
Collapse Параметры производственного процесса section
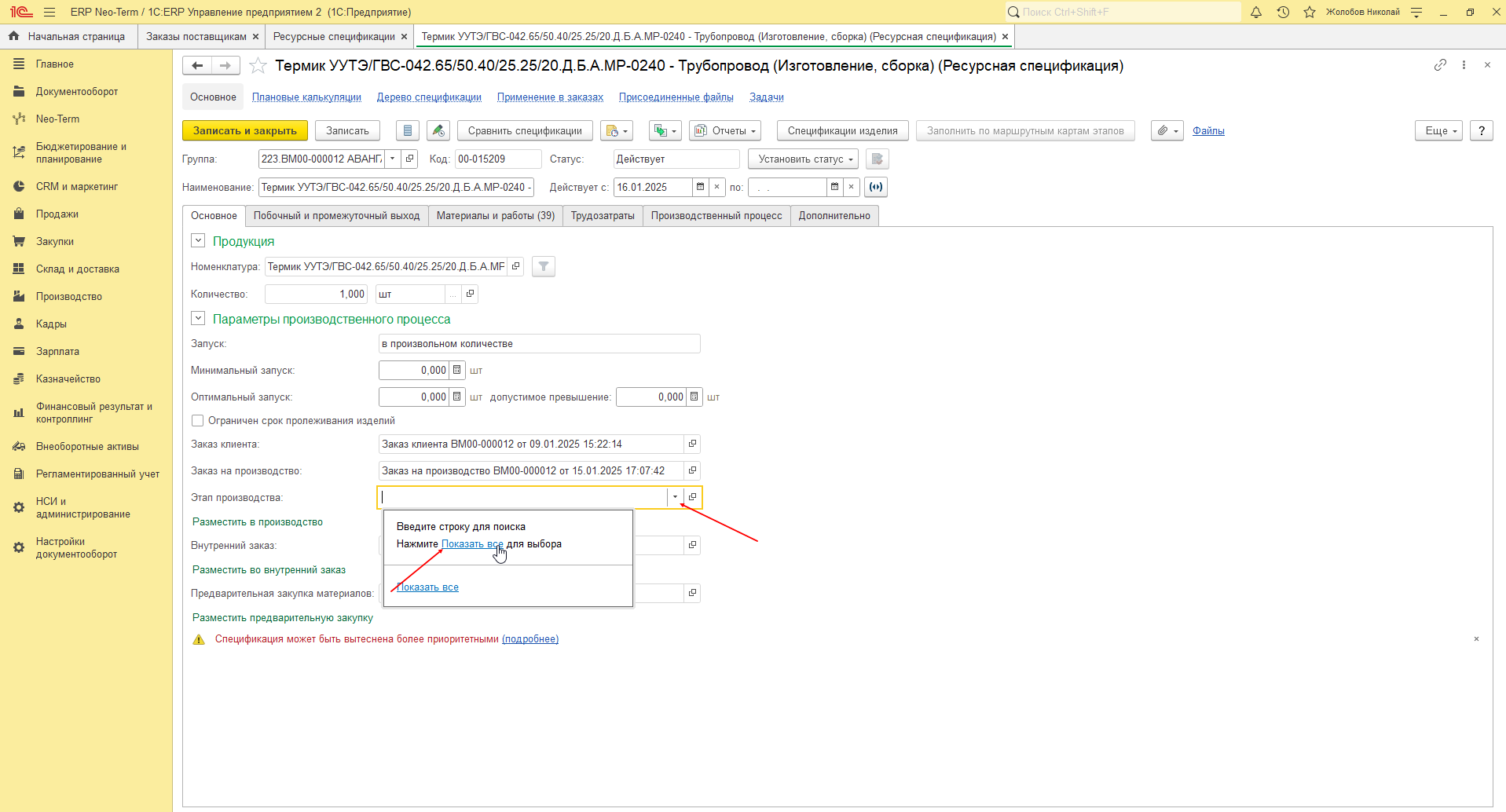[198, 318]
